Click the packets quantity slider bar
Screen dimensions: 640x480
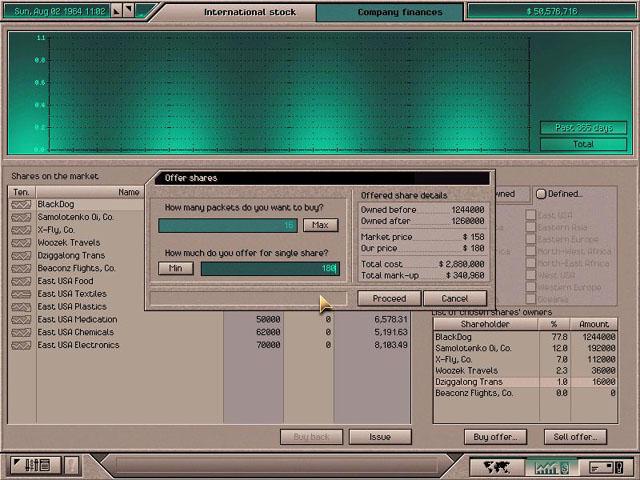228,225
